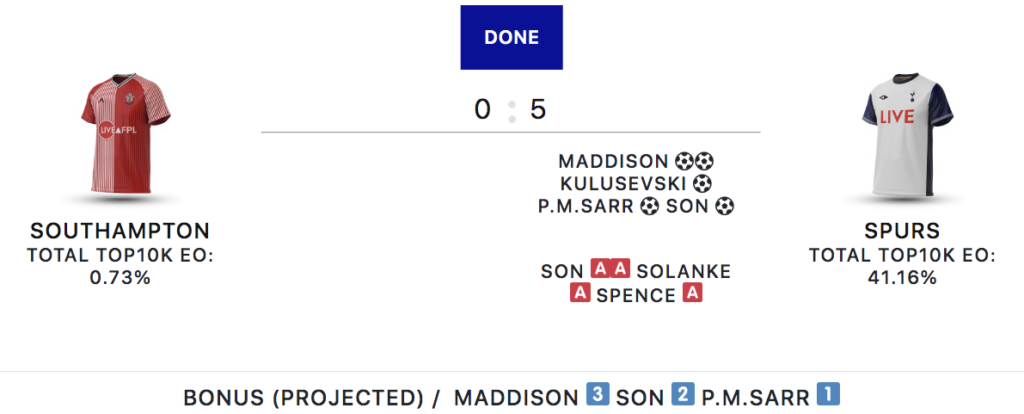Select the SPURS team name
This screenshot has width=1024, height=414.
[x=901, y=232]
